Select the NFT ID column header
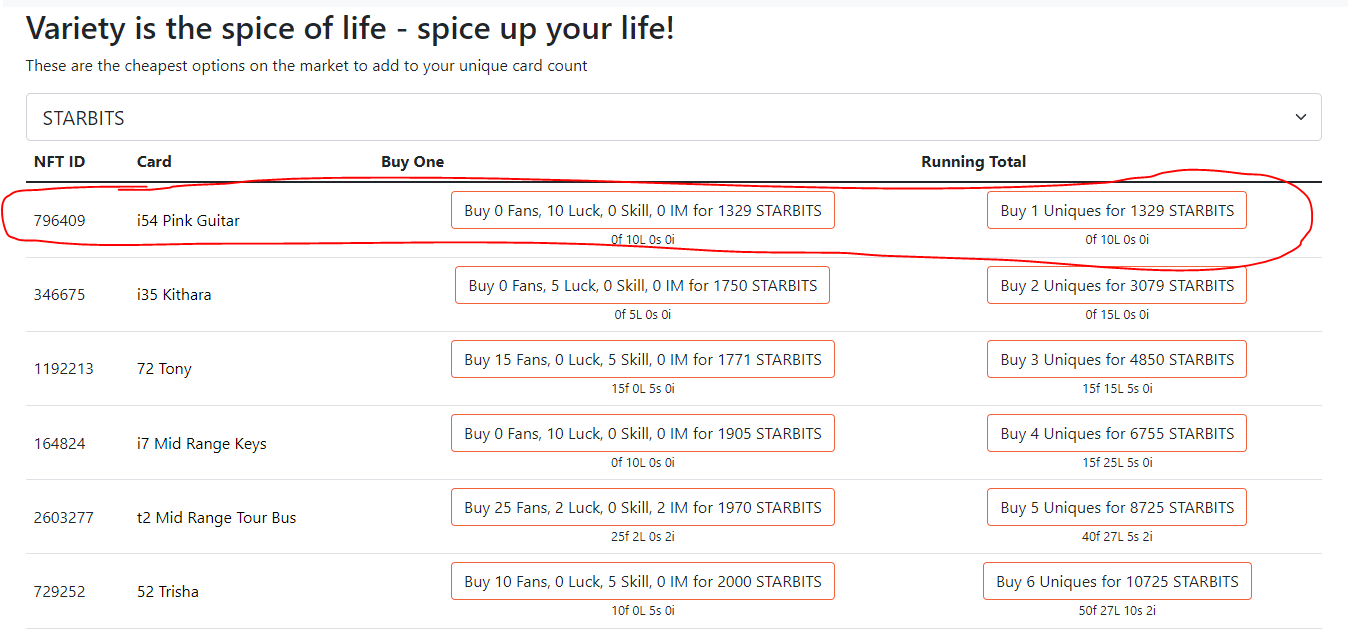Image resolution: width=1348 pixels, height=631 pixels. 60,161
